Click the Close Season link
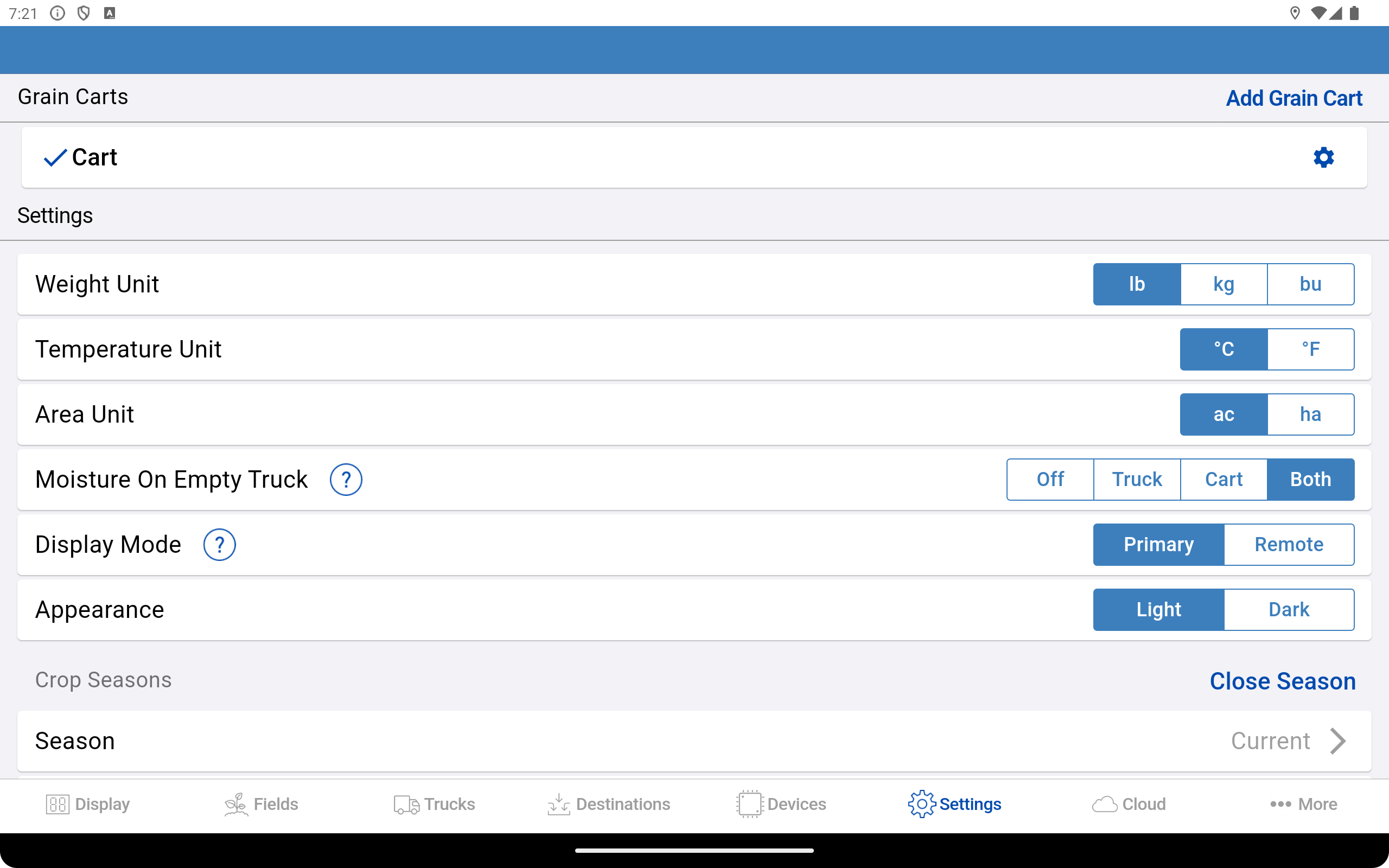Viewport: 1389px width, 868px height. pyautogui.click(x=1282, y=681)
